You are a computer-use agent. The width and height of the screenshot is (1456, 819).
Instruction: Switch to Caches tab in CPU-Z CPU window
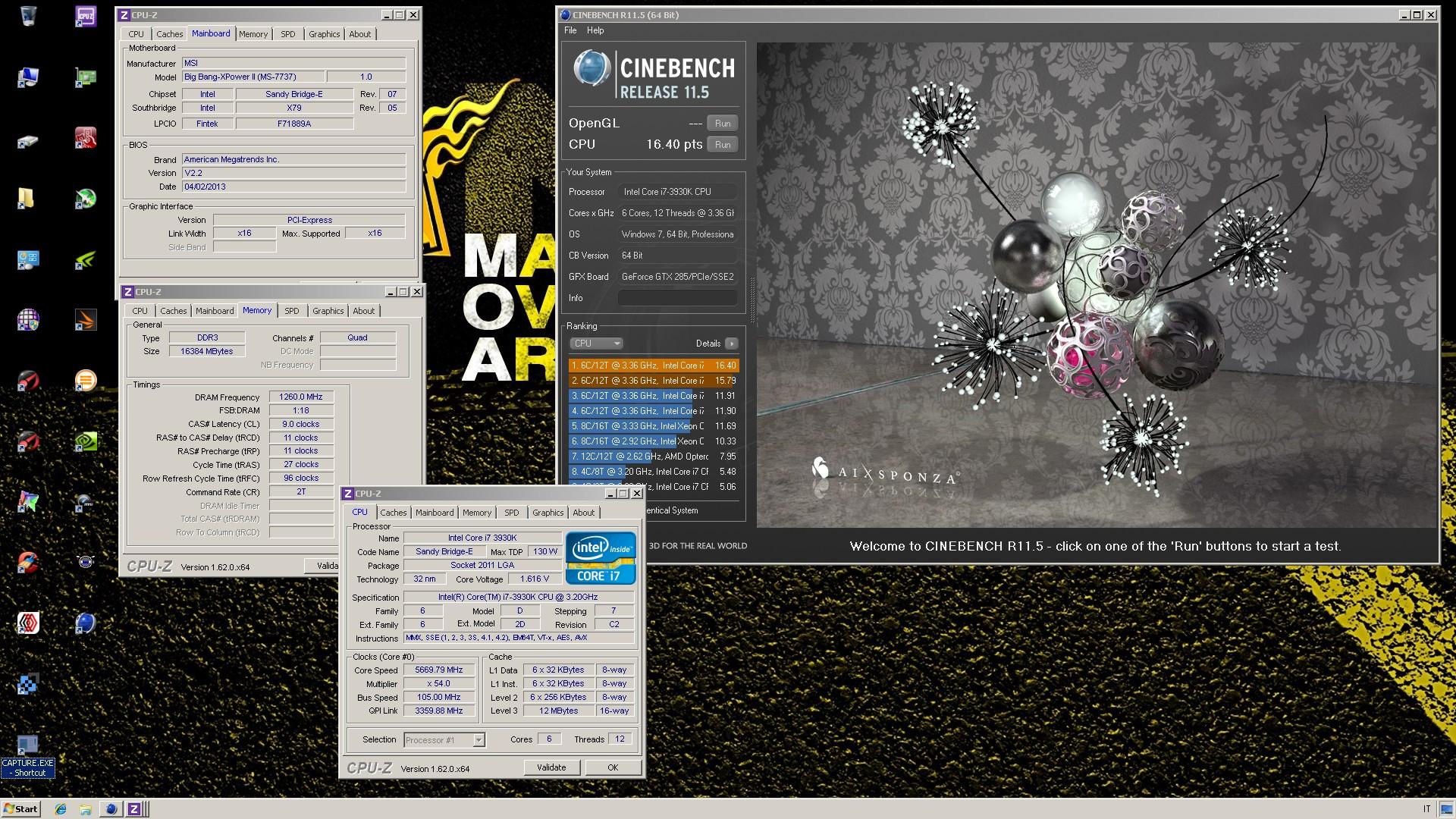394,513
